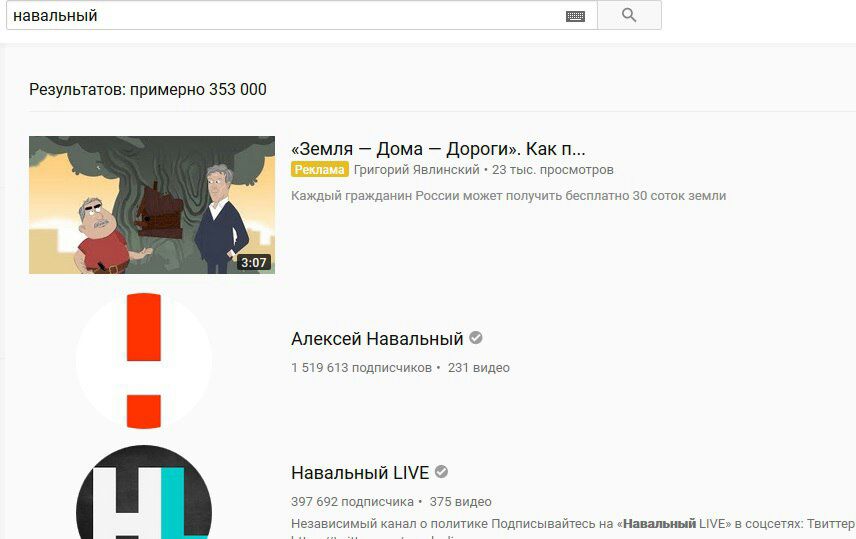
Task: Open the Яблинский ad video thumbnail
Action: tap(152, 205)
